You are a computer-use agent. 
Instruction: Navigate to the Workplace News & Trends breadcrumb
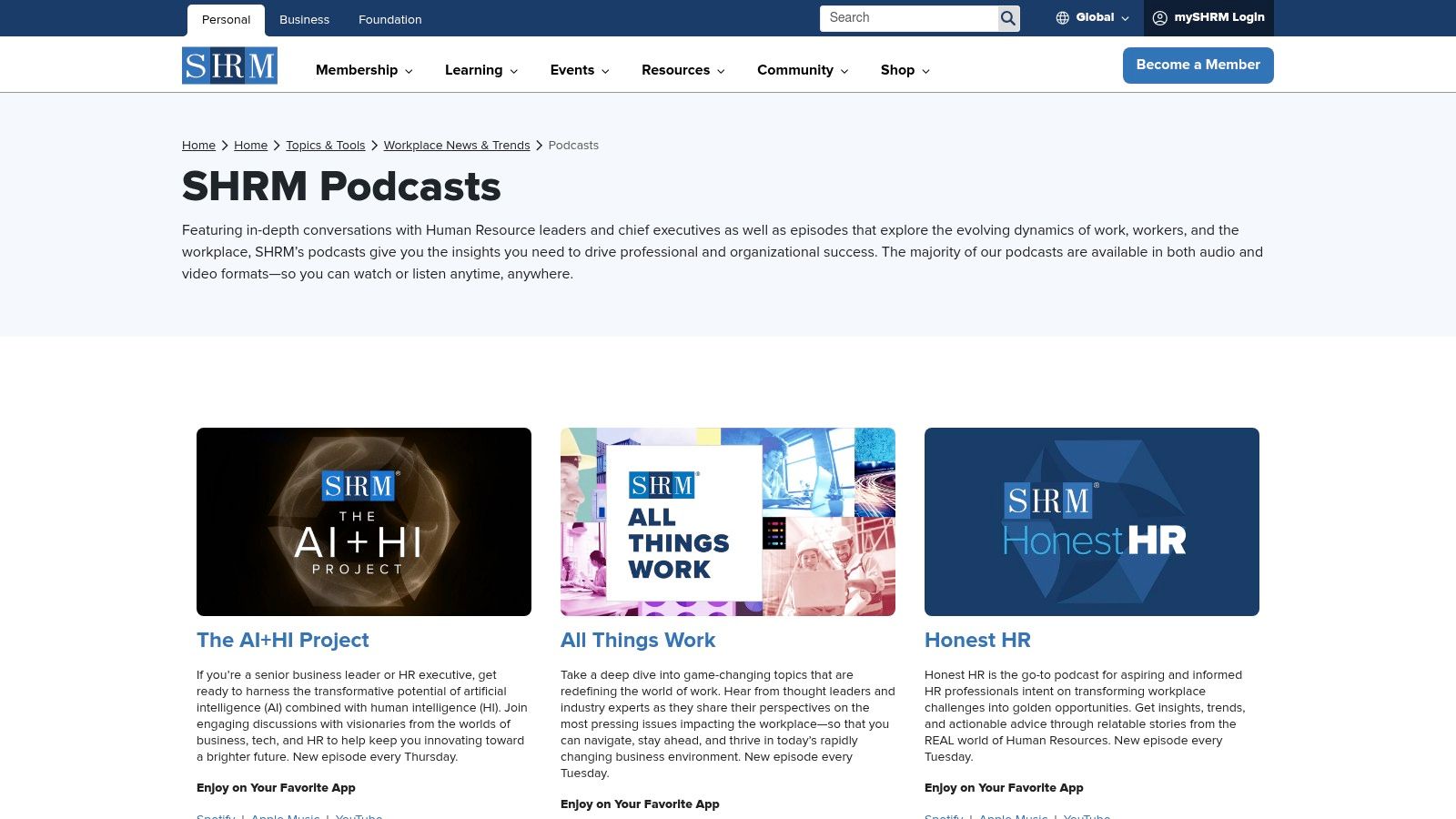click(x=457, y=145)
